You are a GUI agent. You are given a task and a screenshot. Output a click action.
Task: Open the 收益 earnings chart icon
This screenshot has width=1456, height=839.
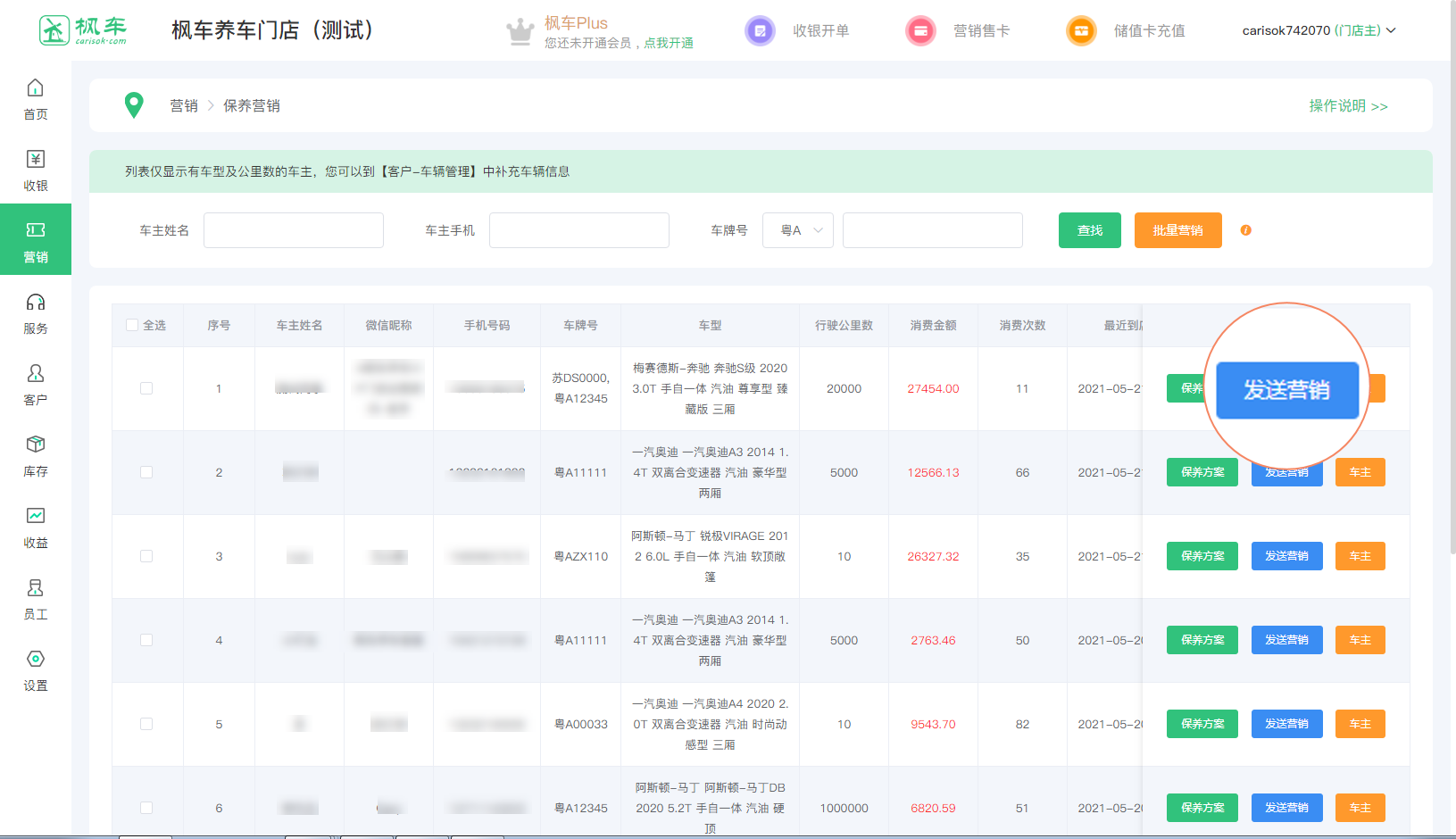[35, 517]
